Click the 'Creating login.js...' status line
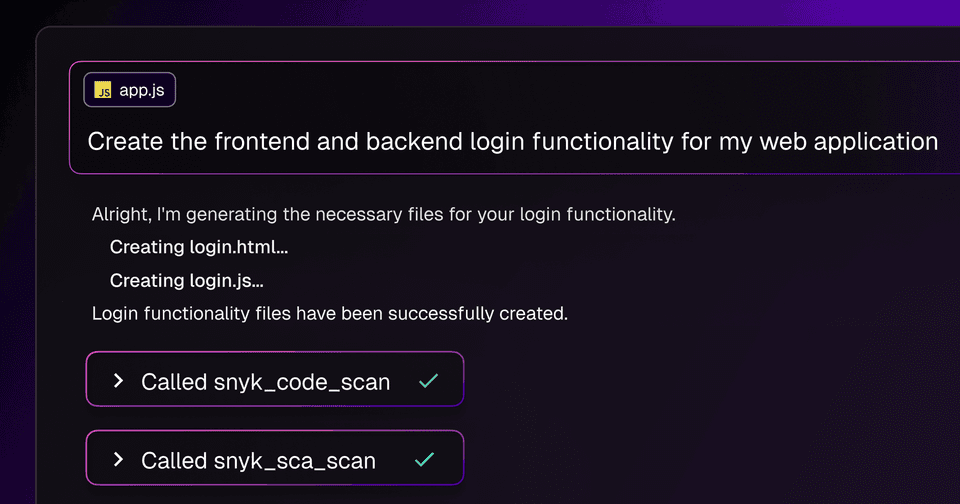 click(x=187, y=280)
